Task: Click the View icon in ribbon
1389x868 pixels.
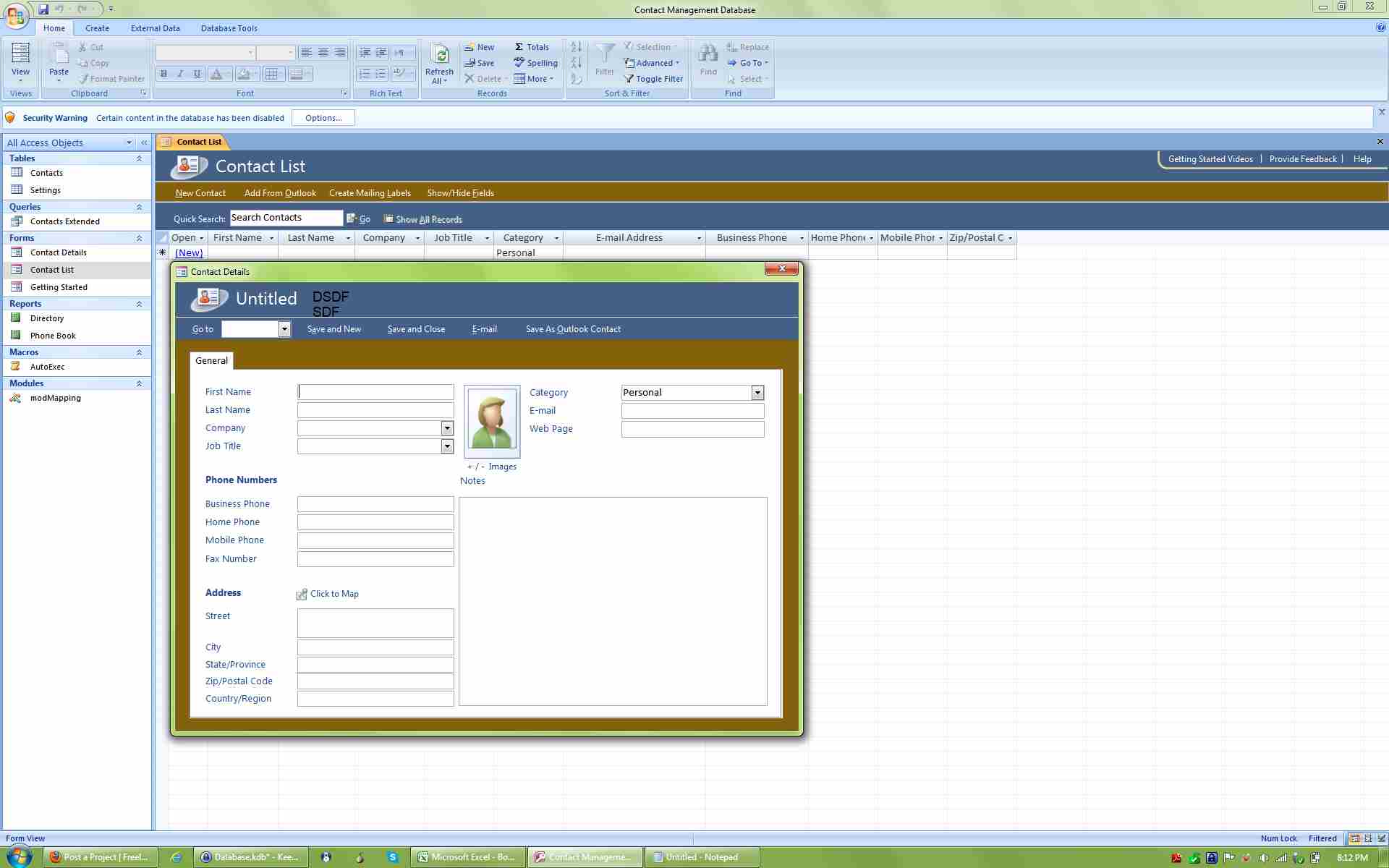Action: point(20,54)
